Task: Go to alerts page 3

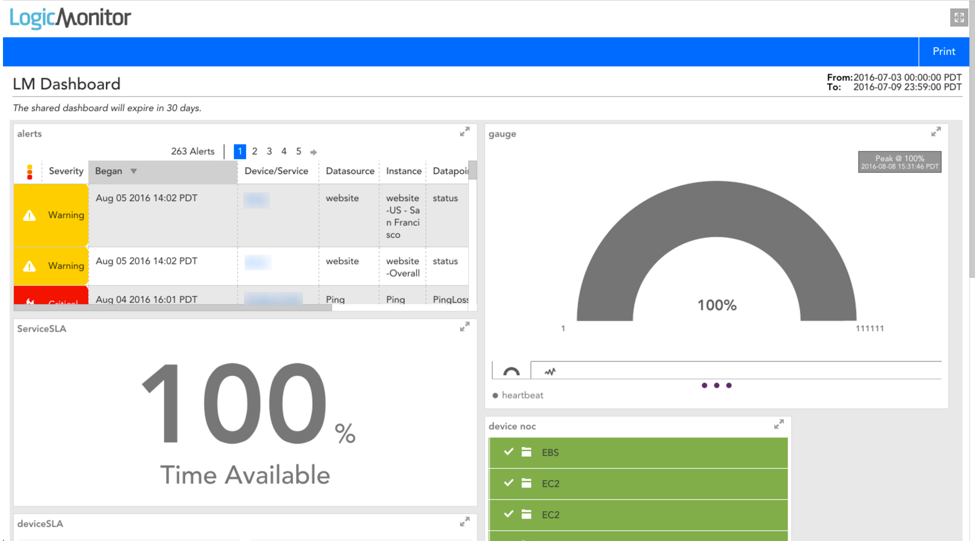Action: (x=269, y=151)
